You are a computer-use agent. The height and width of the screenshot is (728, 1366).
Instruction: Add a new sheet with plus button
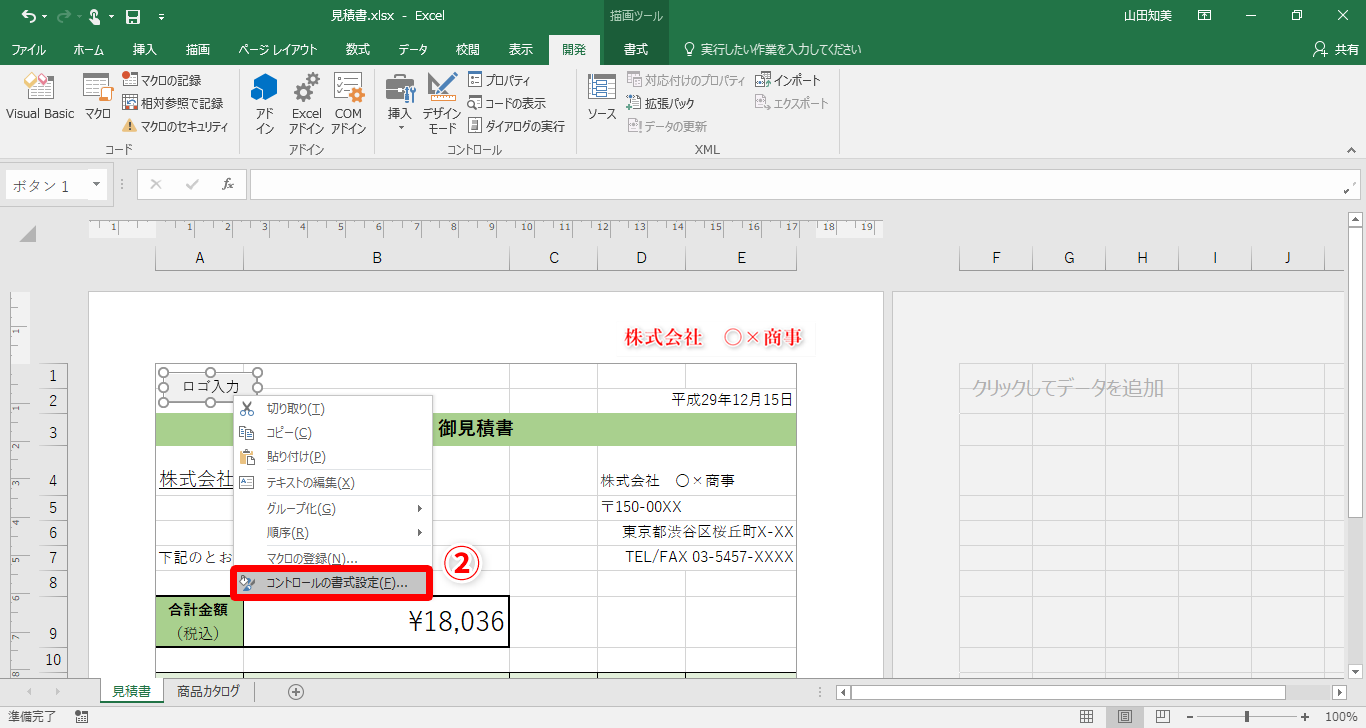295,691
